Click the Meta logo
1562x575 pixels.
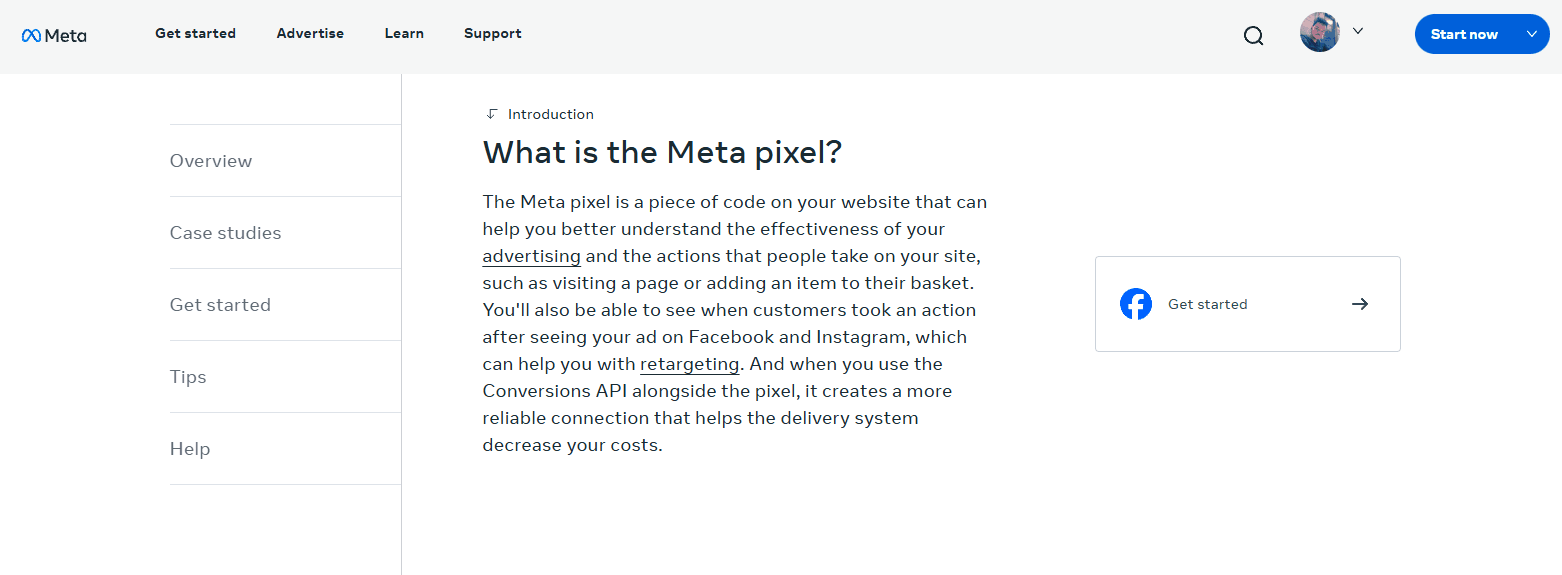click(54, 35)
